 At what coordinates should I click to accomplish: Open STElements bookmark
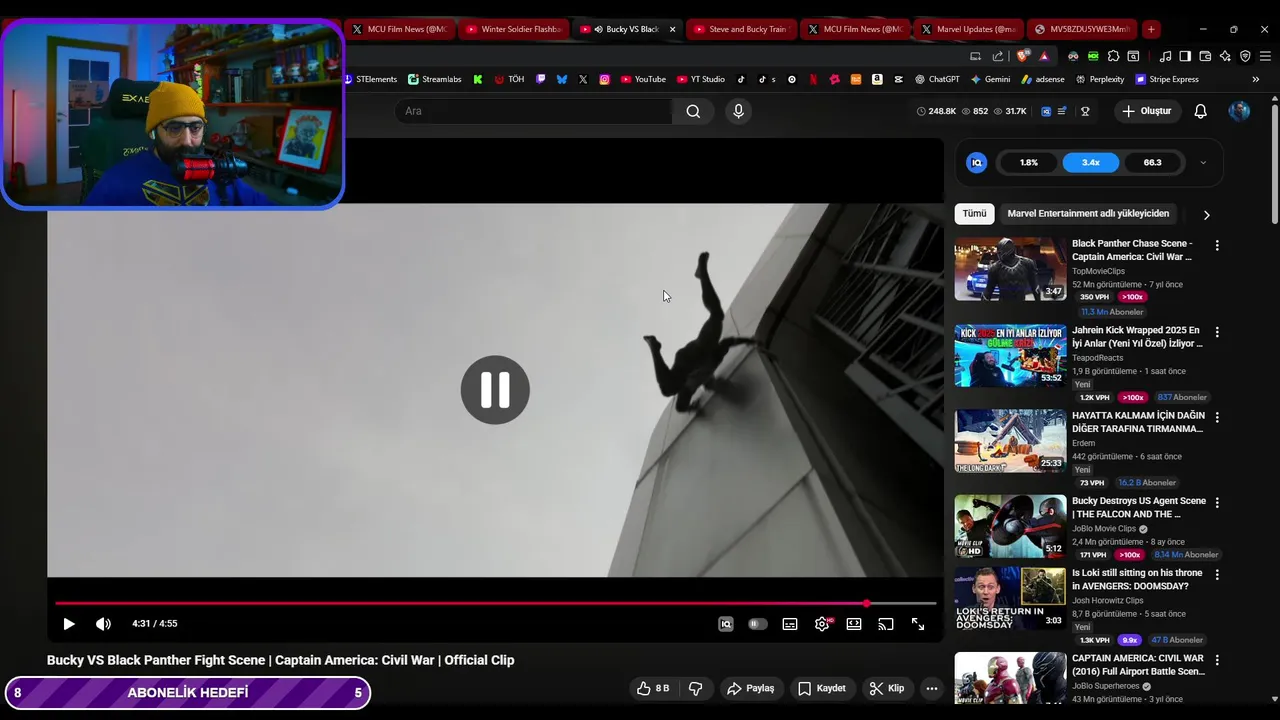[x=370, y=79]
